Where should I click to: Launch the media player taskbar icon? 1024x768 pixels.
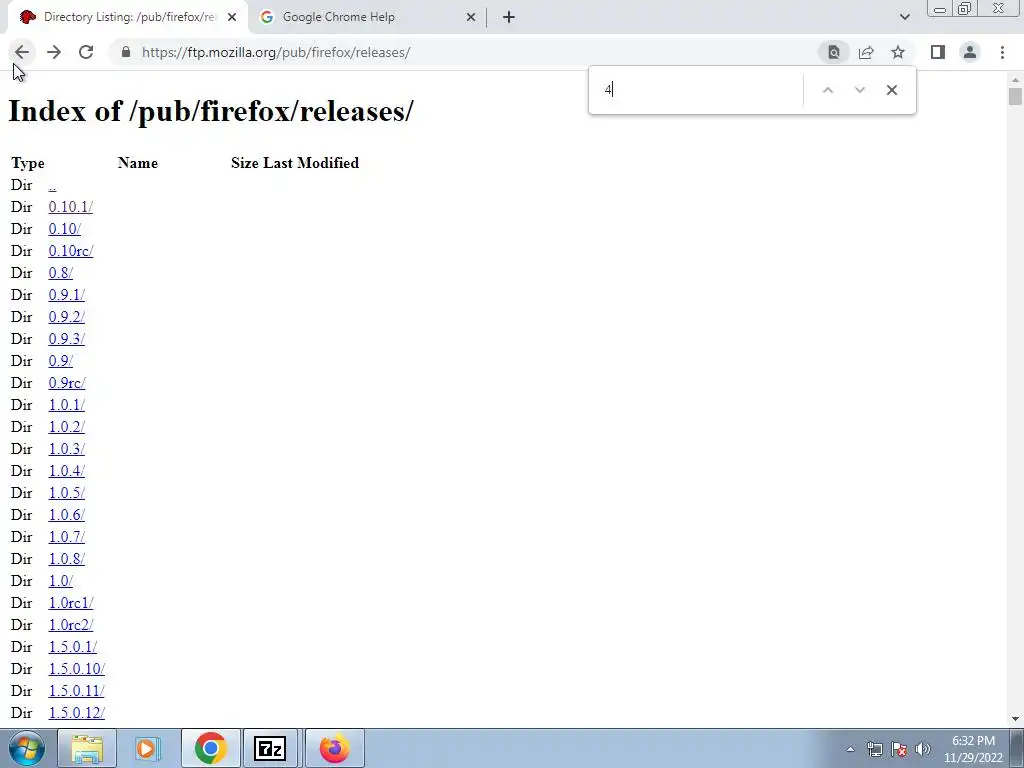point(148,748)
